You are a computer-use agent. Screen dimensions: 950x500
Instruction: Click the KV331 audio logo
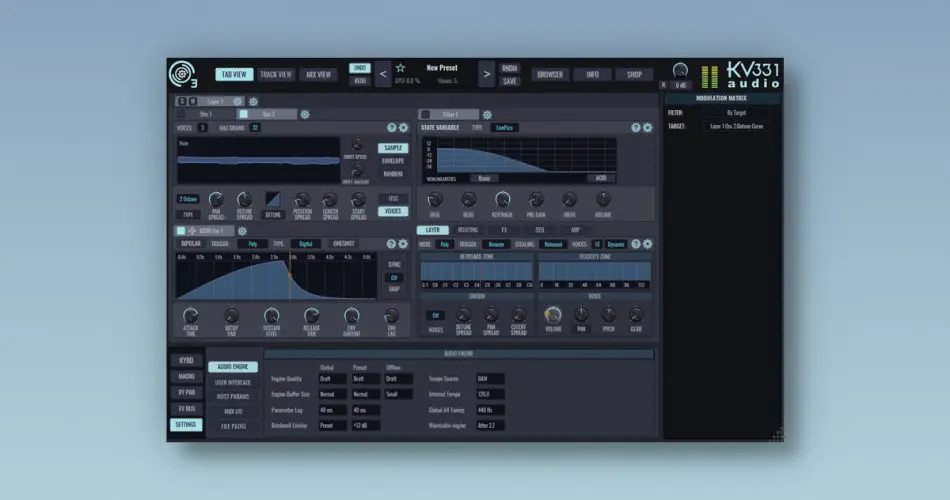pyautogui.click(x=753, y=75)
